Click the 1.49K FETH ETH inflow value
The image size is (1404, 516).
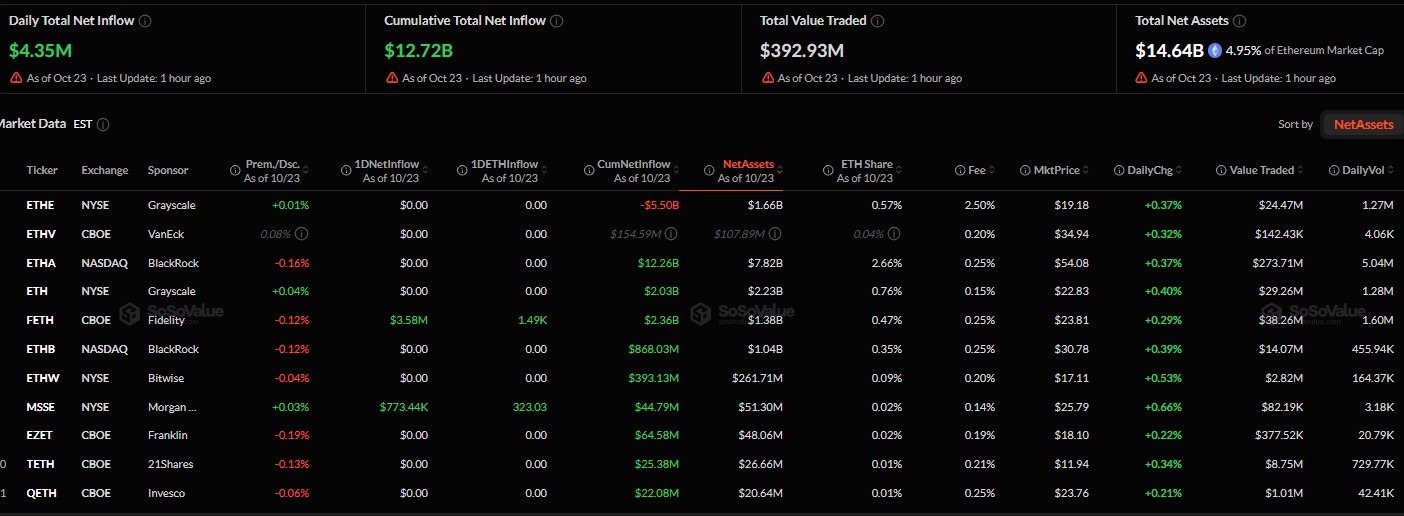pyautogui.click(x=532, y=321)
